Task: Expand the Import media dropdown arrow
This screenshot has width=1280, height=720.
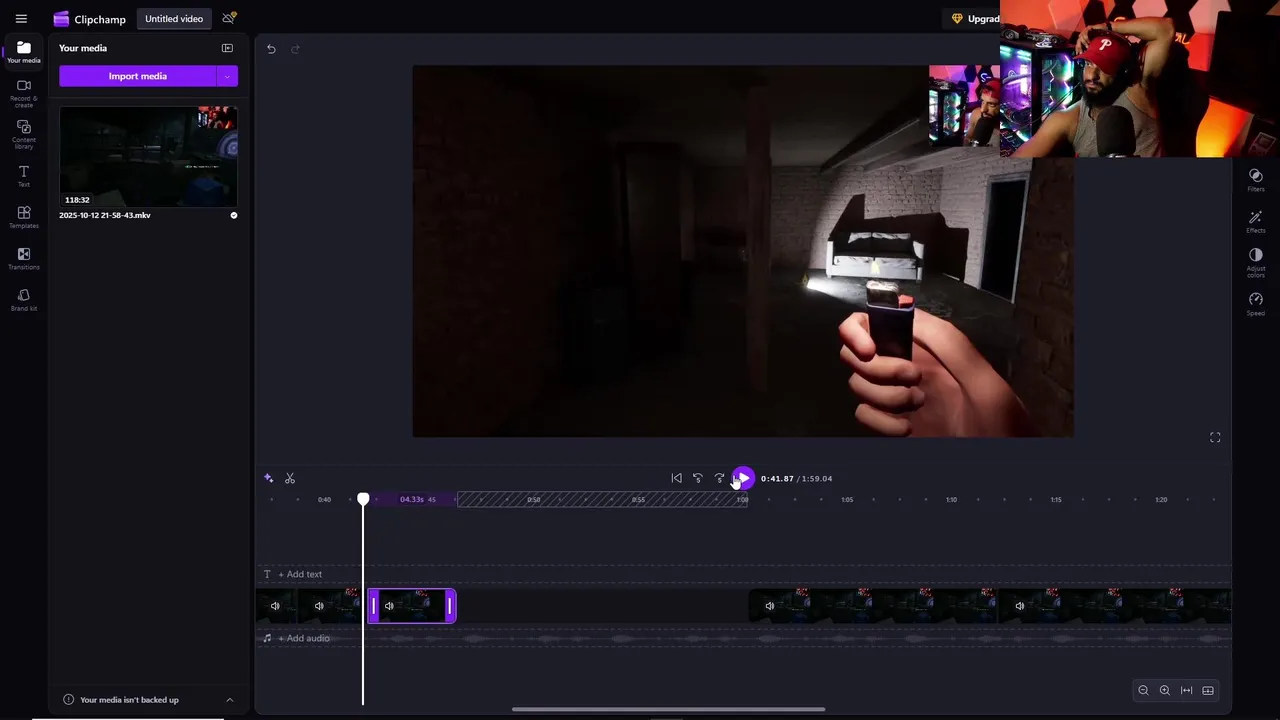Action: pos(227,76)
